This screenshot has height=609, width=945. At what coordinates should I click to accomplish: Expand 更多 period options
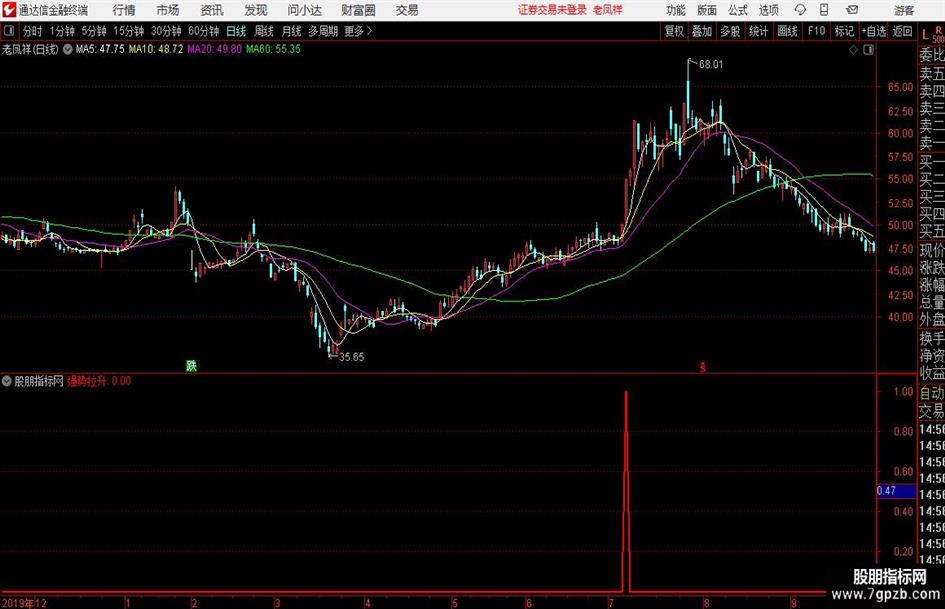(359, 31)
